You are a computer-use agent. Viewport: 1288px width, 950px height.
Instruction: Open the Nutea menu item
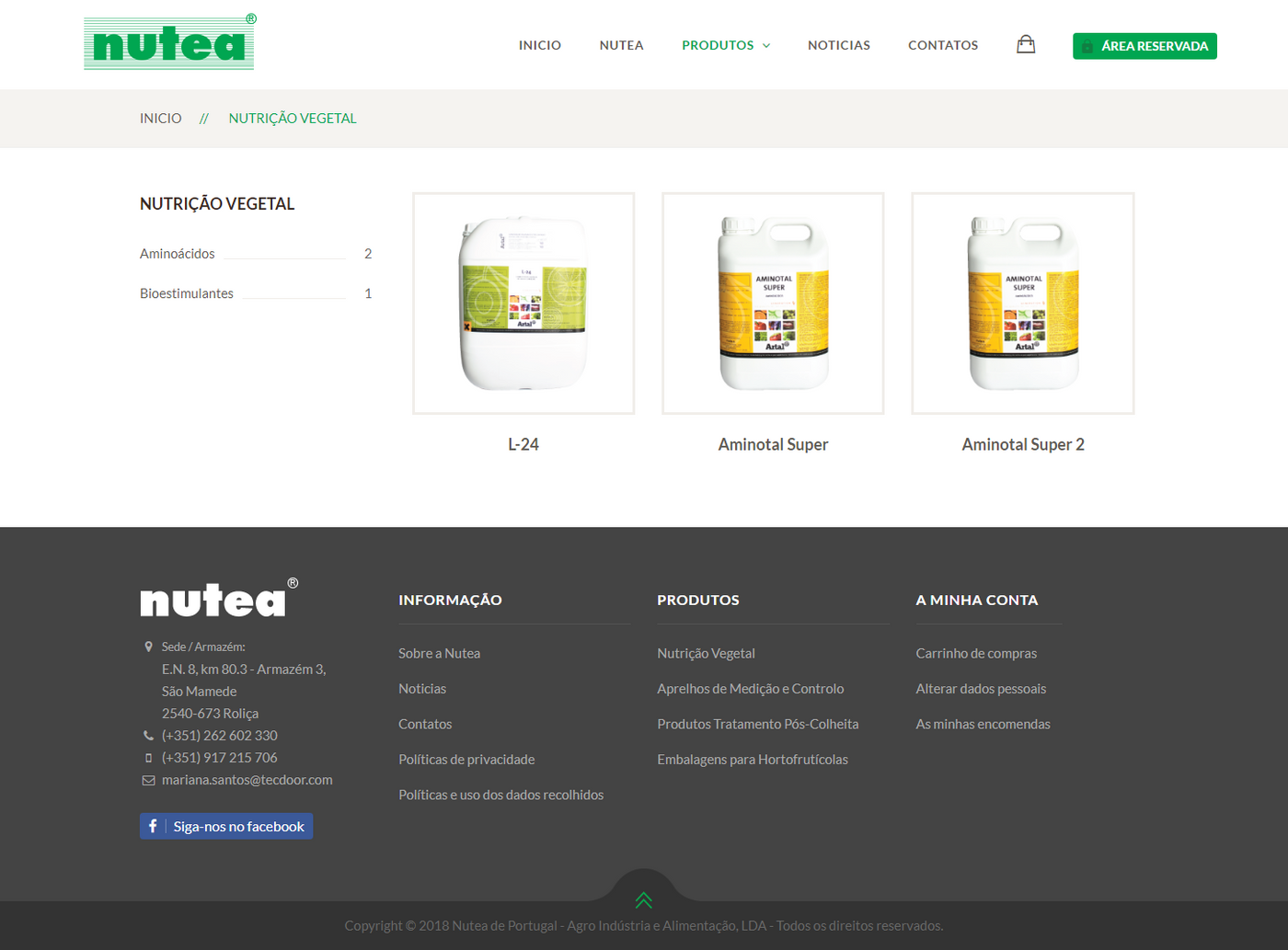point(622,45)
